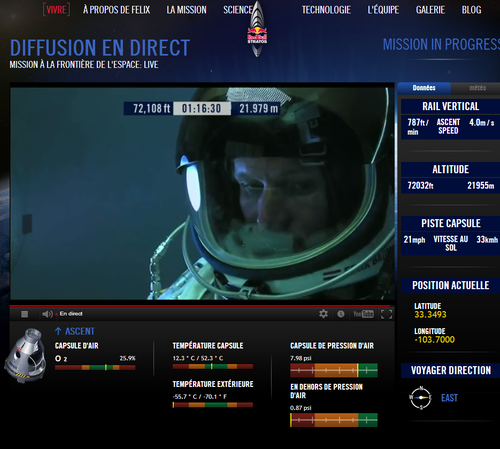
Task: Stop the live video stream
Action: (24, 314)
